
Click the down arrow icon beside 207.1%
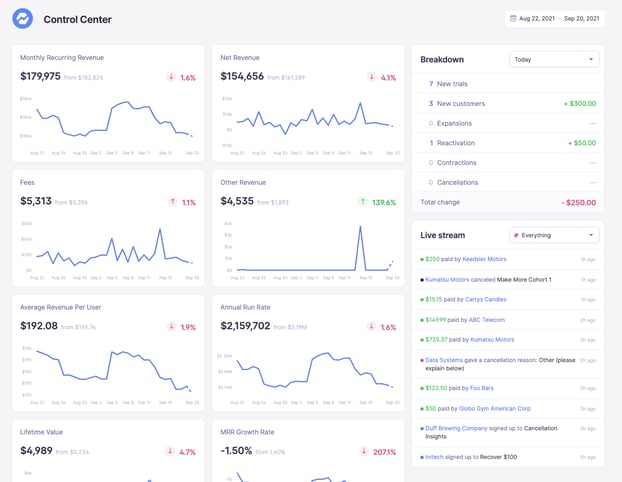364,451
